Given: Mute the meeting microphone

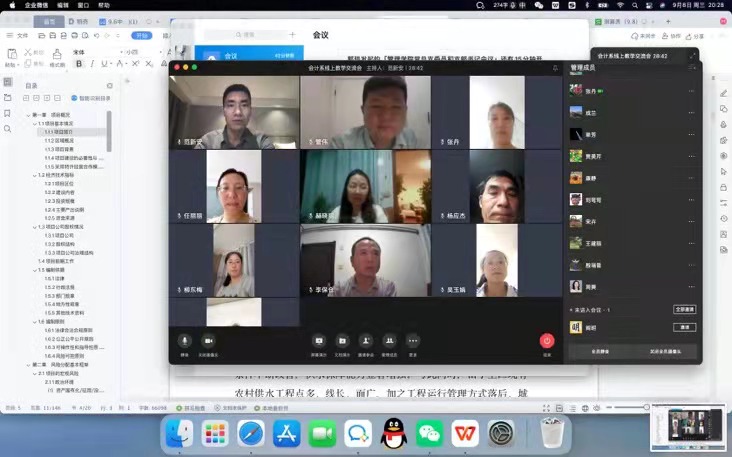Looking at the screenshot, I should coord(184,341).
